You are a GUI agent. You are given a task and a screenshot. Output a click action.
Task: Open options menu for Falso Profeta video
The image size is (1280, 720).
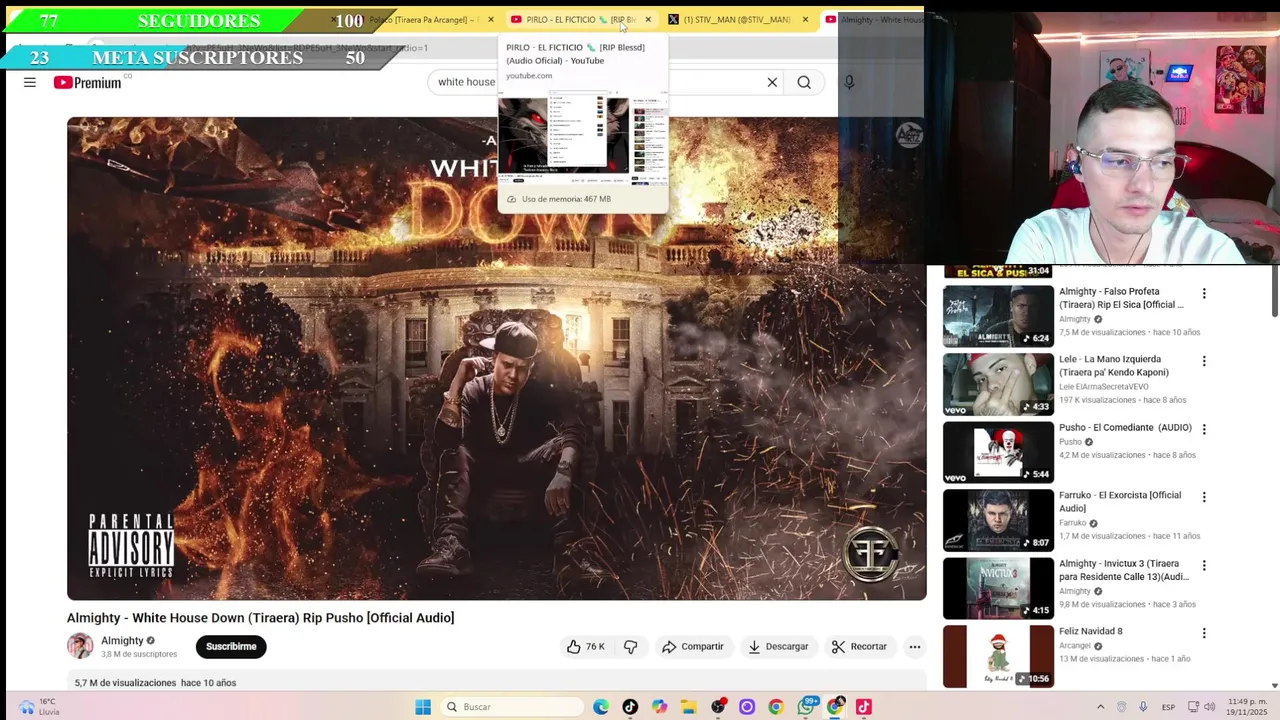click(1204, 293)
